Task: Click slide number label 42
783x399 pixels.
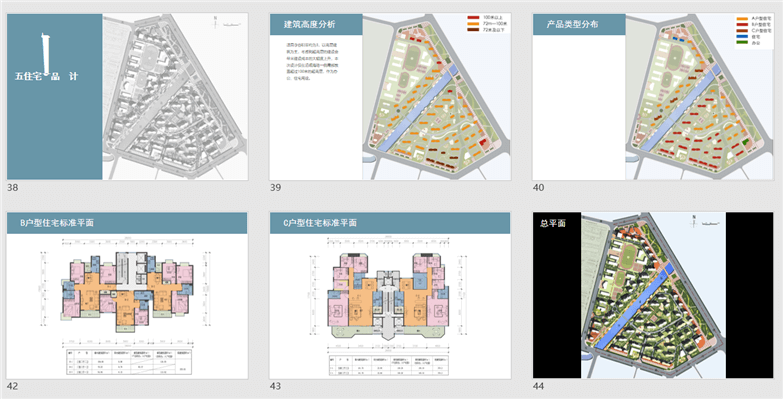Action: point(12,386)
